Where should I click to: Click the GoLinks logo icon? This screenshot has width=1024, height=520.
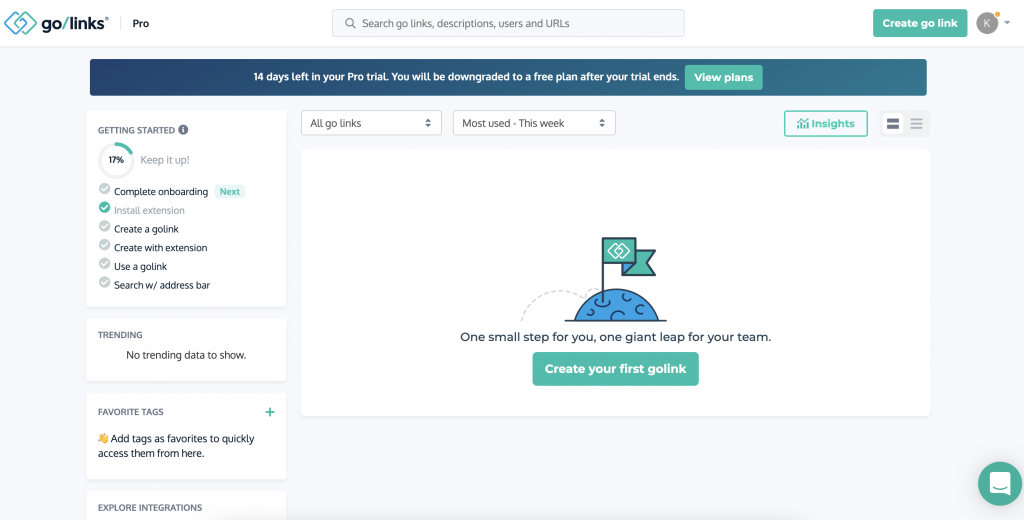[20, 23]
